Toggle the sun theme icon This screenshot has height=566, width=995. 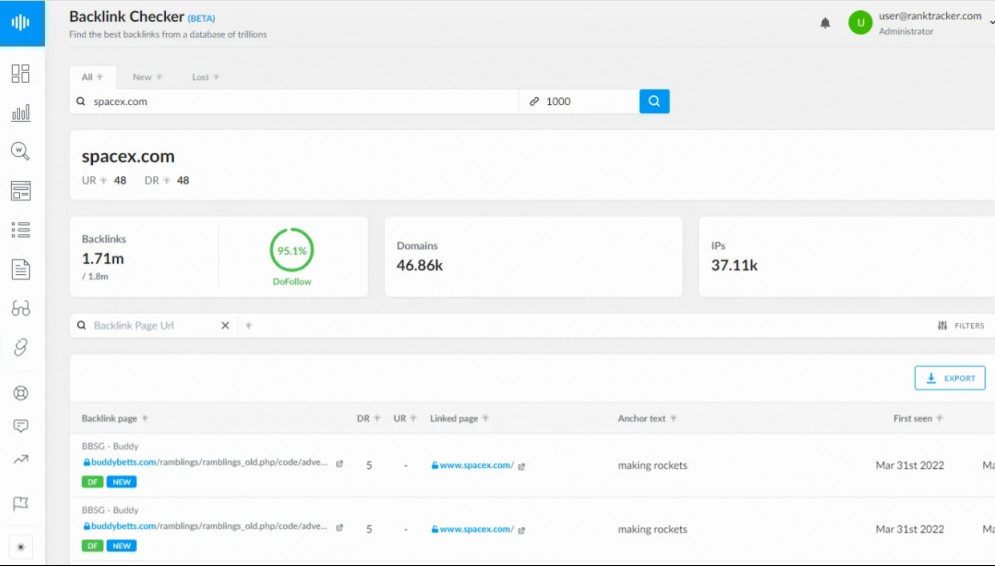(x=20, y=547)
